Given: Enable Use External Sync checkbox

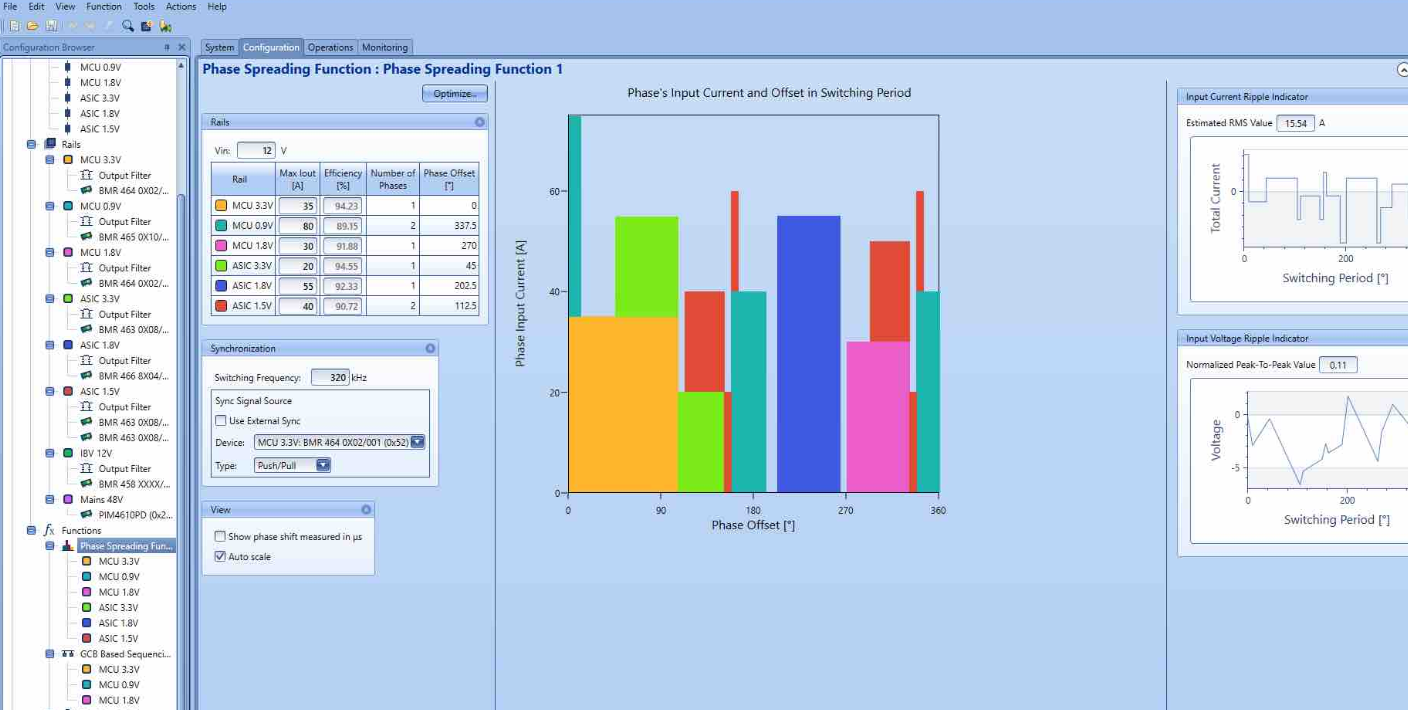Looking at the screenshot, I should [220, 421].
